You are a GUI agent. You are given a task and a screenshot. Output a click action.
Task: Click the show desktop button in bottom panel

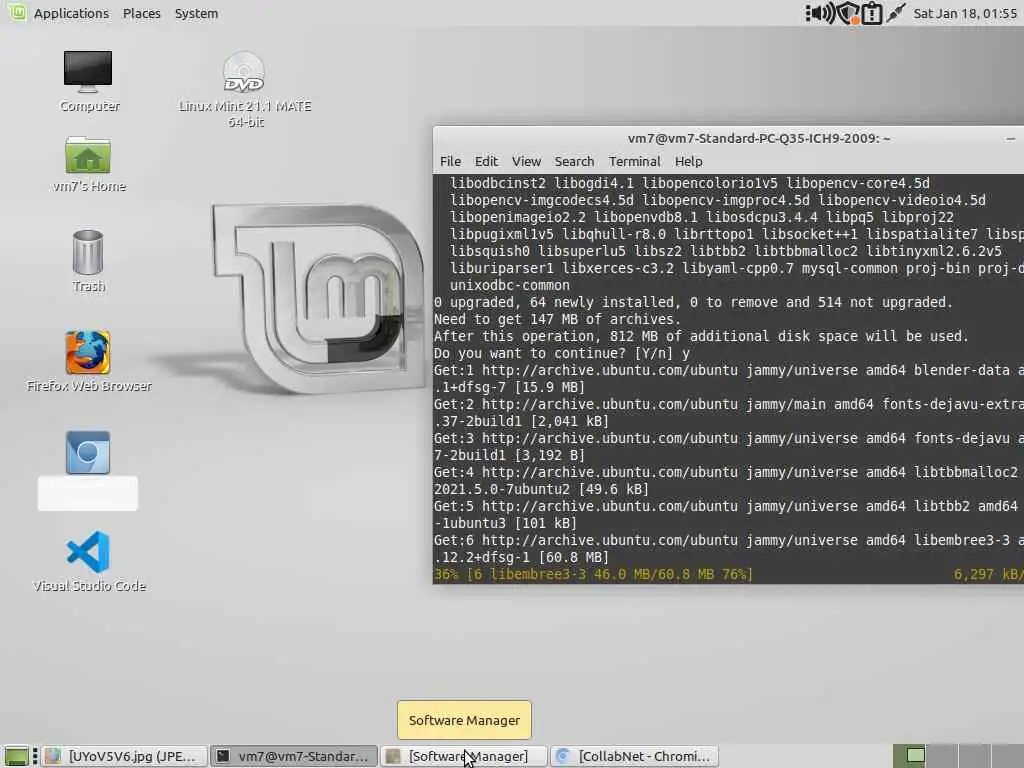click(x=16, y=756)
